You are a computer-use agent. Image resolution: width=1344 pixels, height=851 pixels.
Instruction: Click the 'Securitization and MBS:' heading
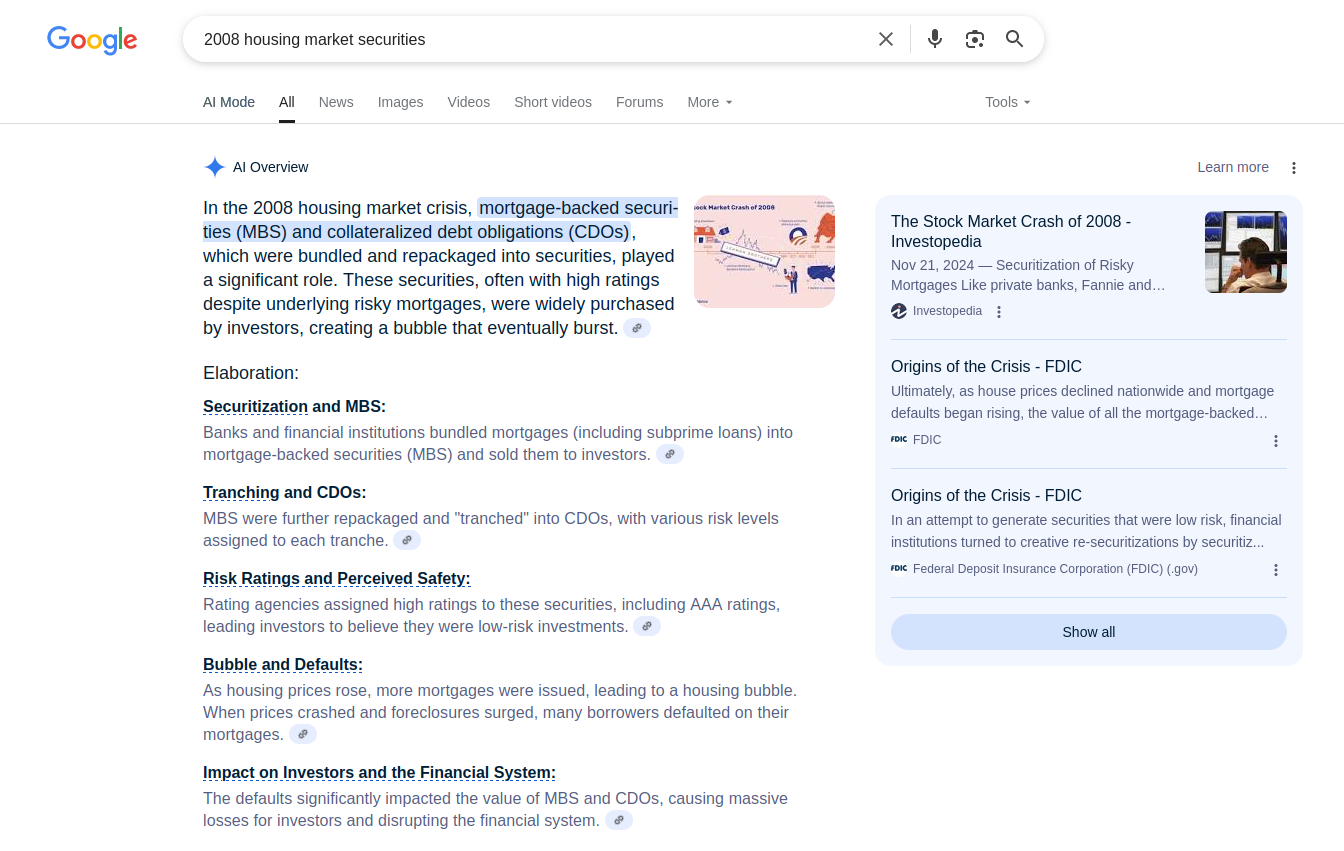[x=294, y=406]
